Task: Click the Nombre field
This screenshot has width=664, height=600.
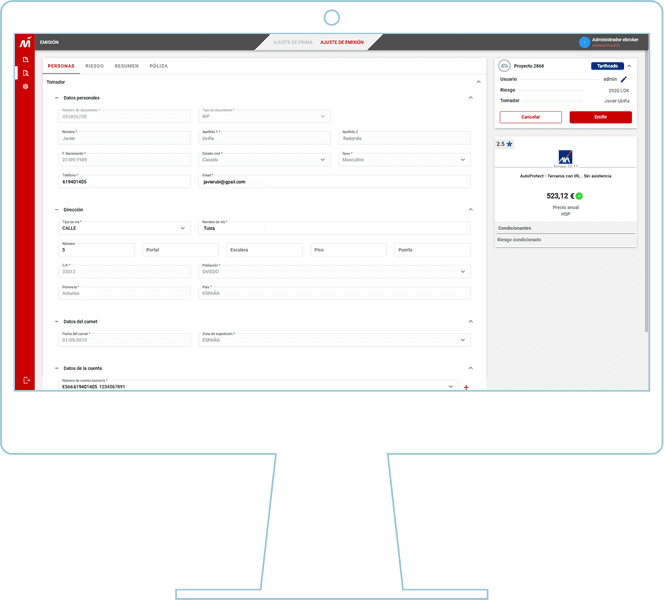Action: click(124, 138)
